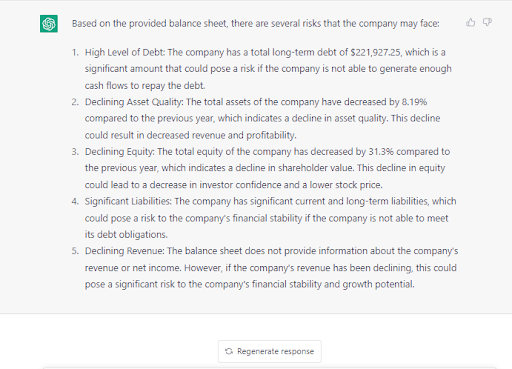Click the intro sentence about the balance sheet

(255, 24)
